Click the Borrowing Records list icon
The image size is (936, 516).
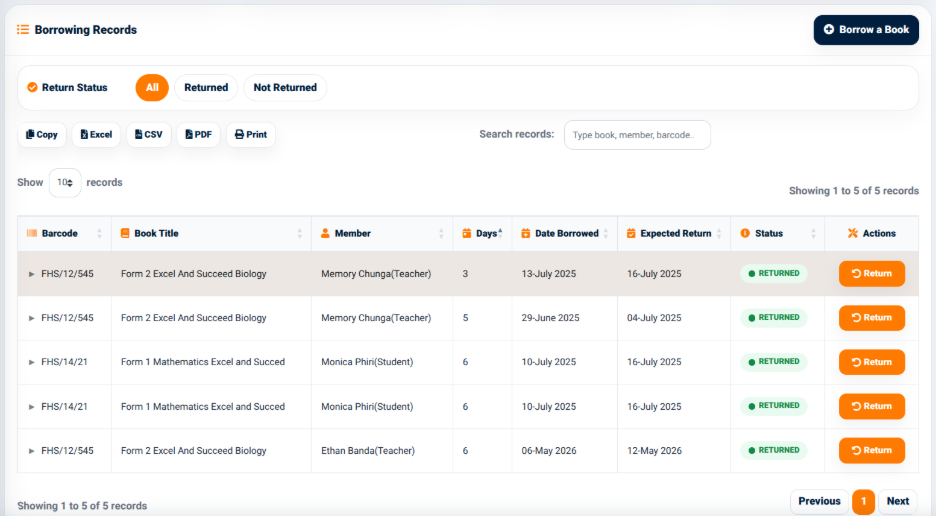pos(23,30)
